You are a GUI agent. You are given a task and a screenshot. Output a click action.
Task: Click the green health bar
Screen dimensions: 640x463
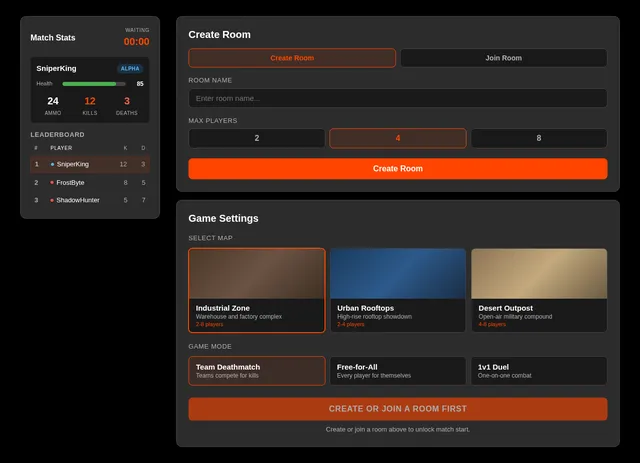point(89,84)
